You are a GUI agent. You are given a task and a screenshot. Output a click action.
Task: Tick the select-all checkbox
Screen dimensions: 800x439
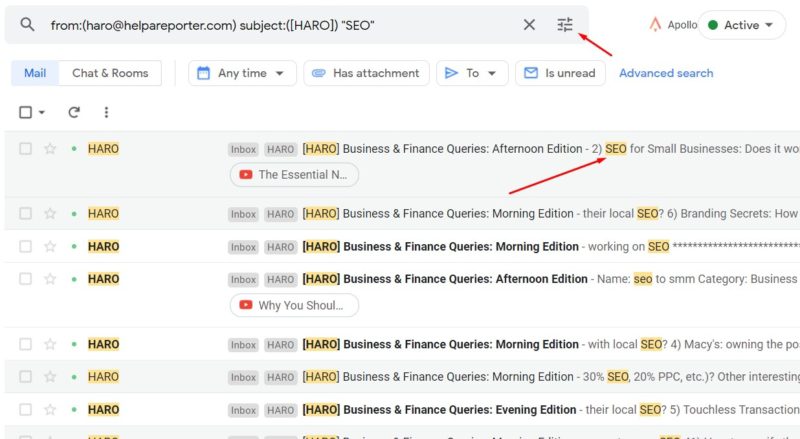[x=26, y=112]
